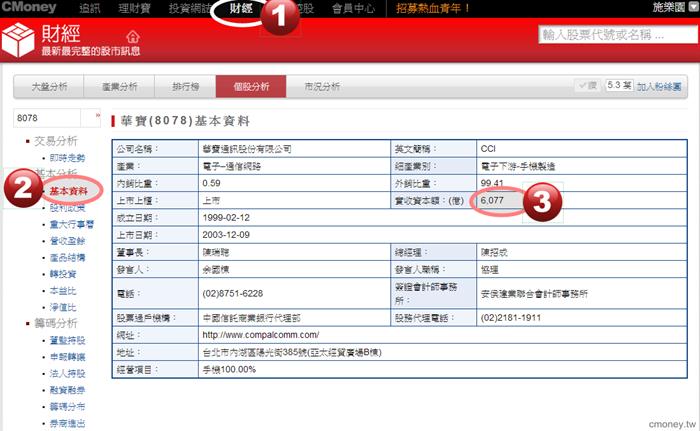Screen dimensions: 700x431
Task: Click founding date 1999-02-12
Action: 226,218
